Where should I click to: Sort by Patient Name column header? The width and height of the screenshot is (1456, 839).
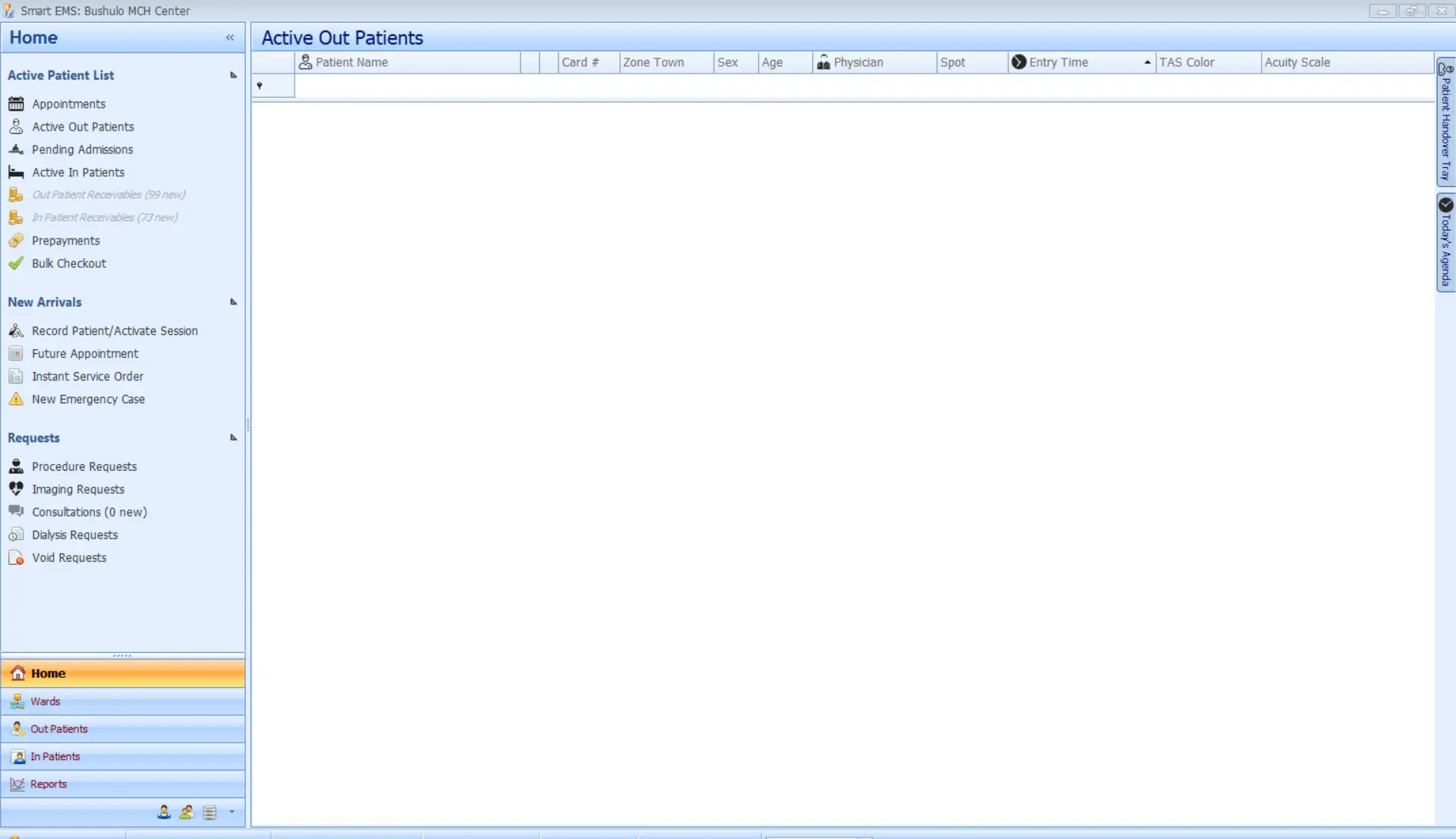coord(408,62)
